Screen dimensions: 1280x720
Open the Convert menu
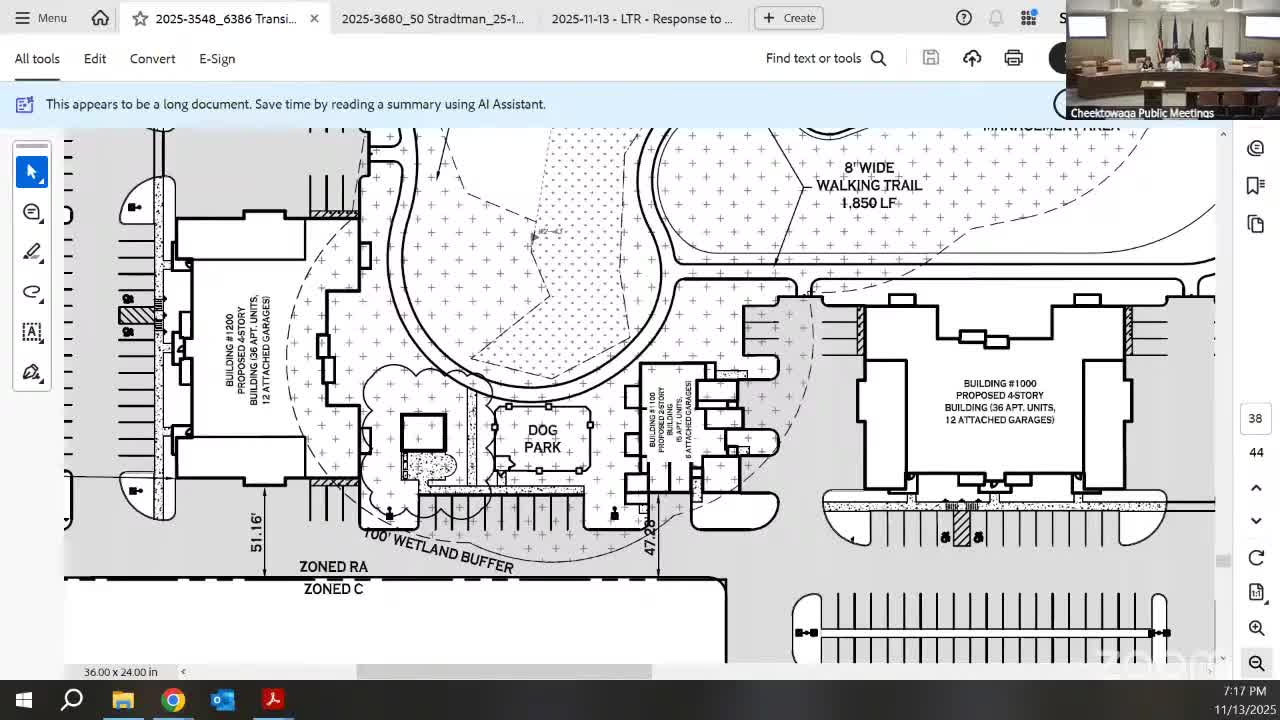[x=152, y=59]
